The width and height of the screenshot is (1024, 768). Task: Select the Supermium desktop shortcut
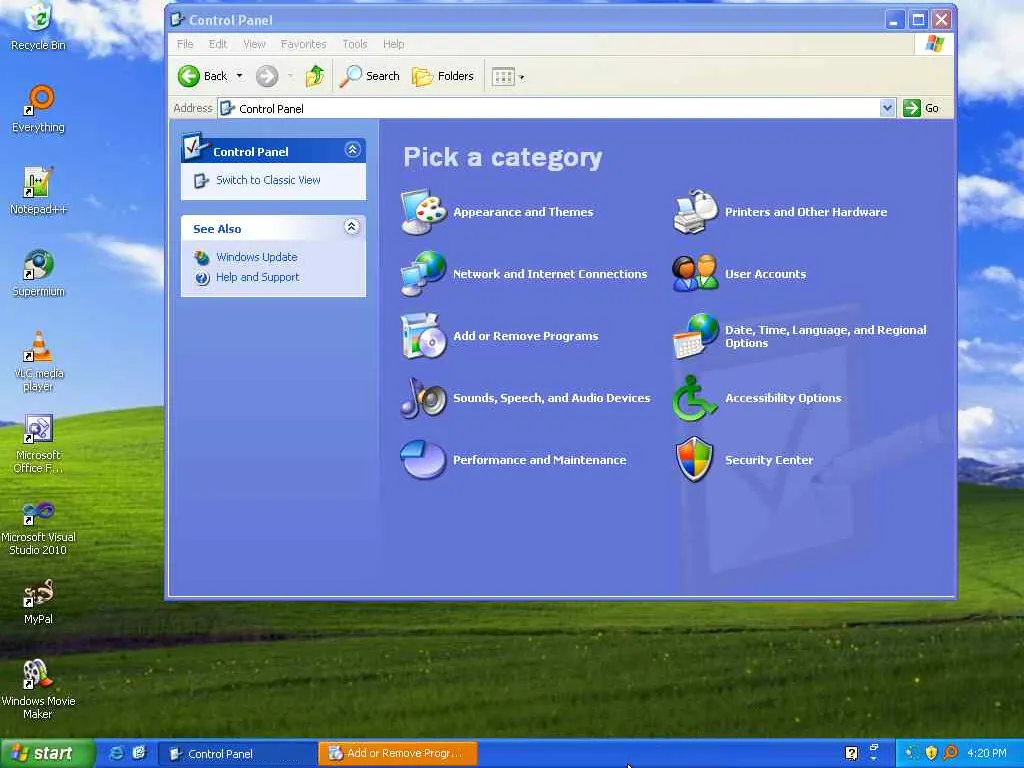pyautogui.click(x=39, y=273)
